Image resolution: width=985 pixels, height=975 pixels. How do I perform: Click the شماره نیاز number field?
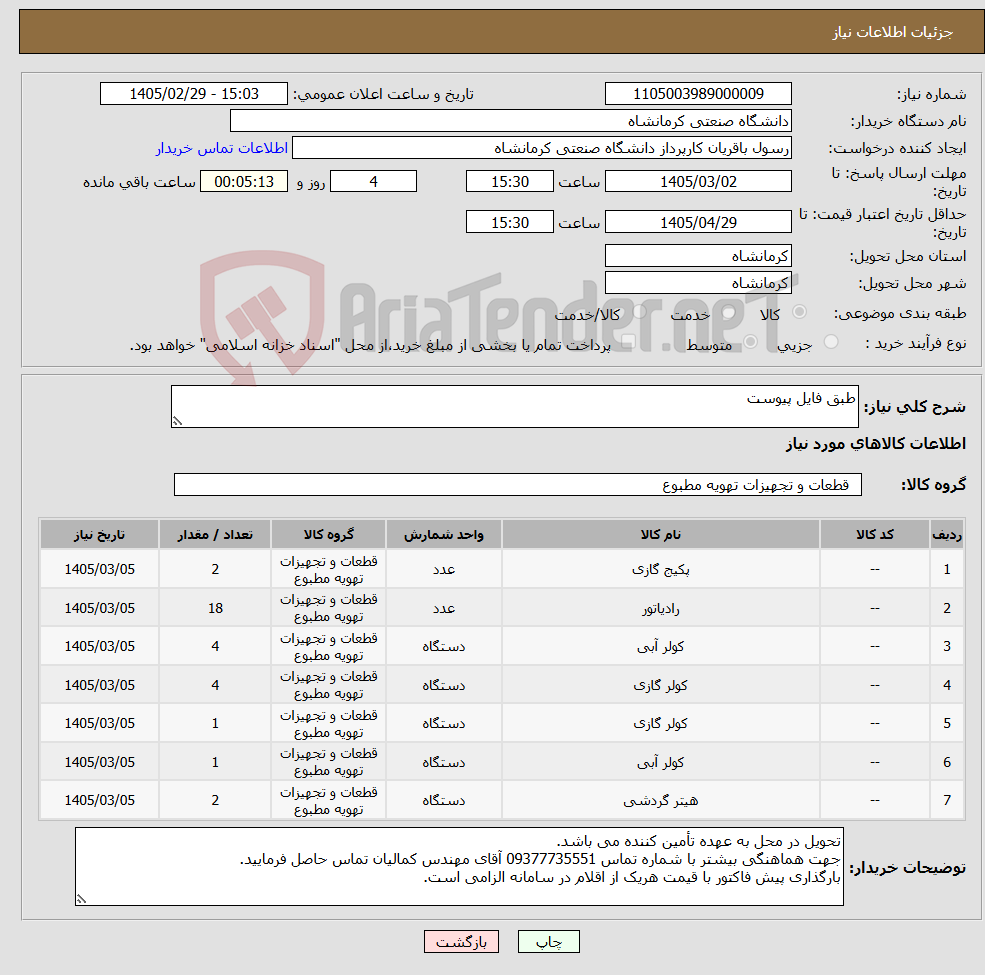pos(698,94)
